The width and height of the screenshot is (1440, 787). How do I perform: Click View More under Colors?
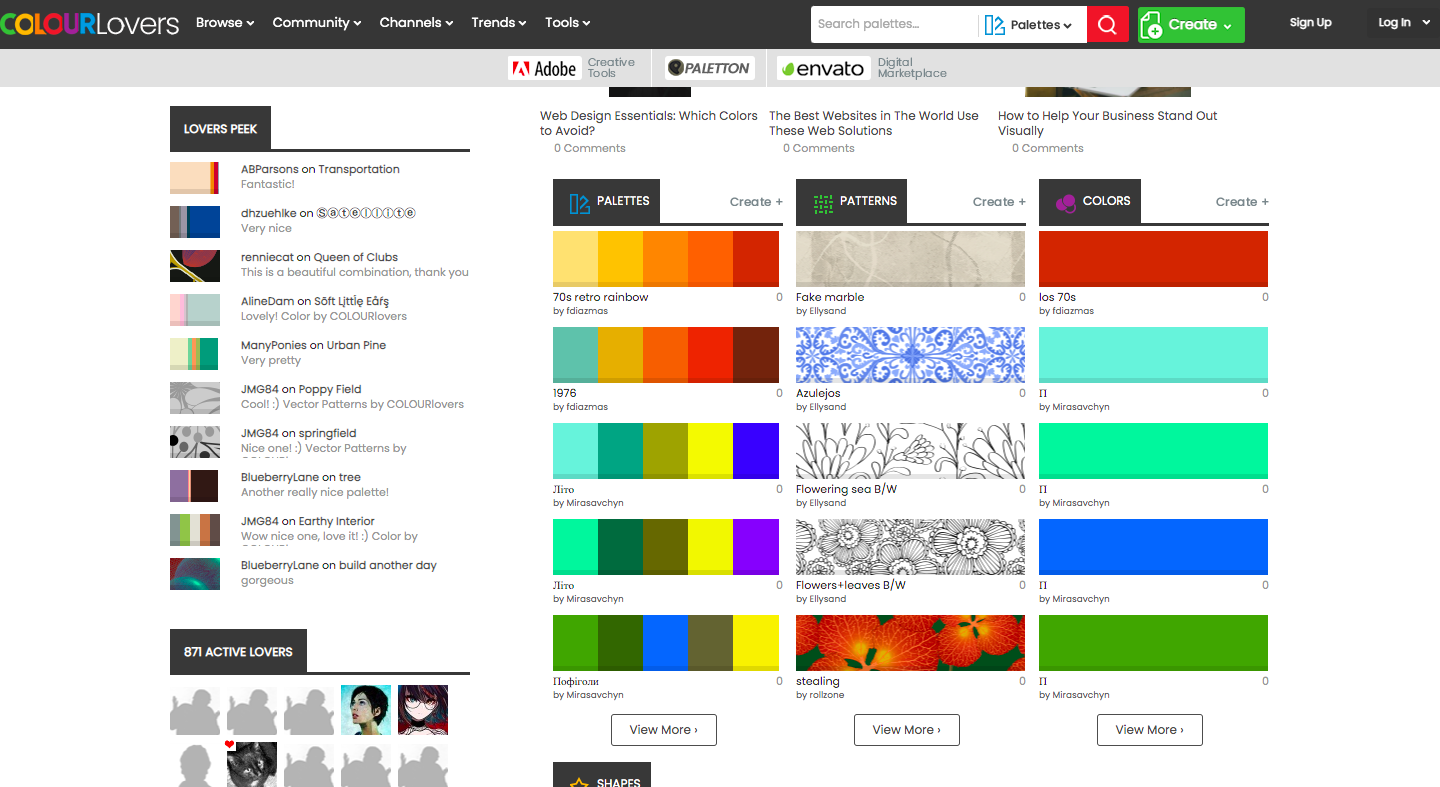pyautogui.click(x=1150, y=730)
